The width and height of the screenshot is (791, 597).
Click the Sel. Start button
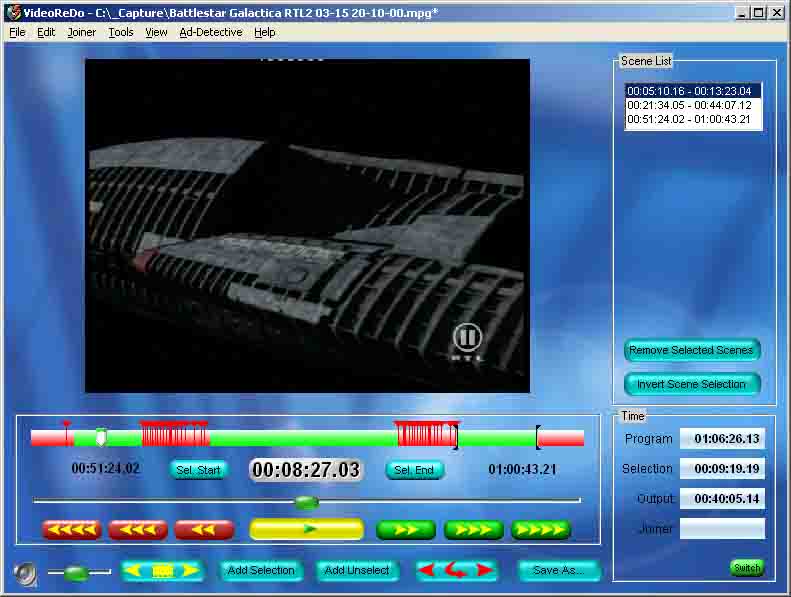pos(198,470)
